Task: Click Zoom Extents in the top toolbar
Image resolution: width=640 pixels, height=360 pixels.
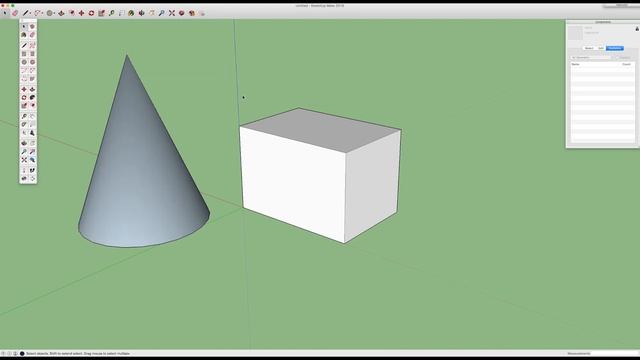Action: (x=171, y=13)
